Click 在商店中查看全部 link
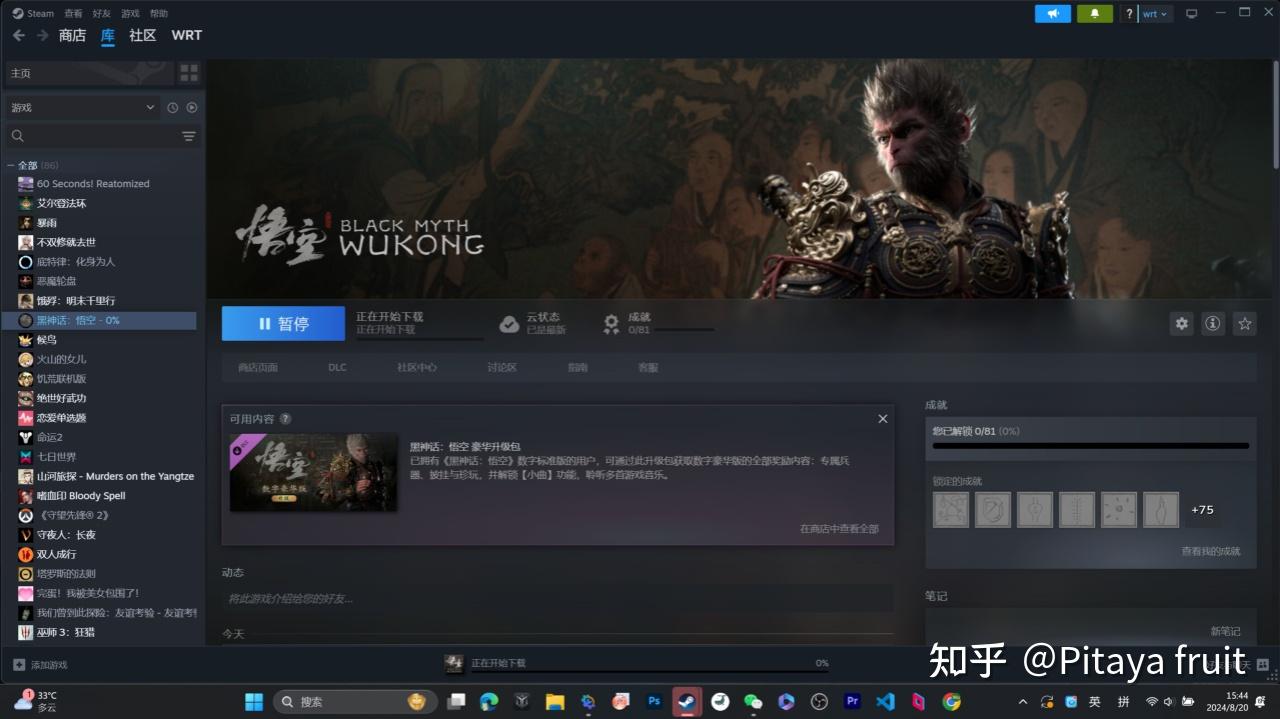This screenshot has height=719, width=1280. [x=839, y=528]
